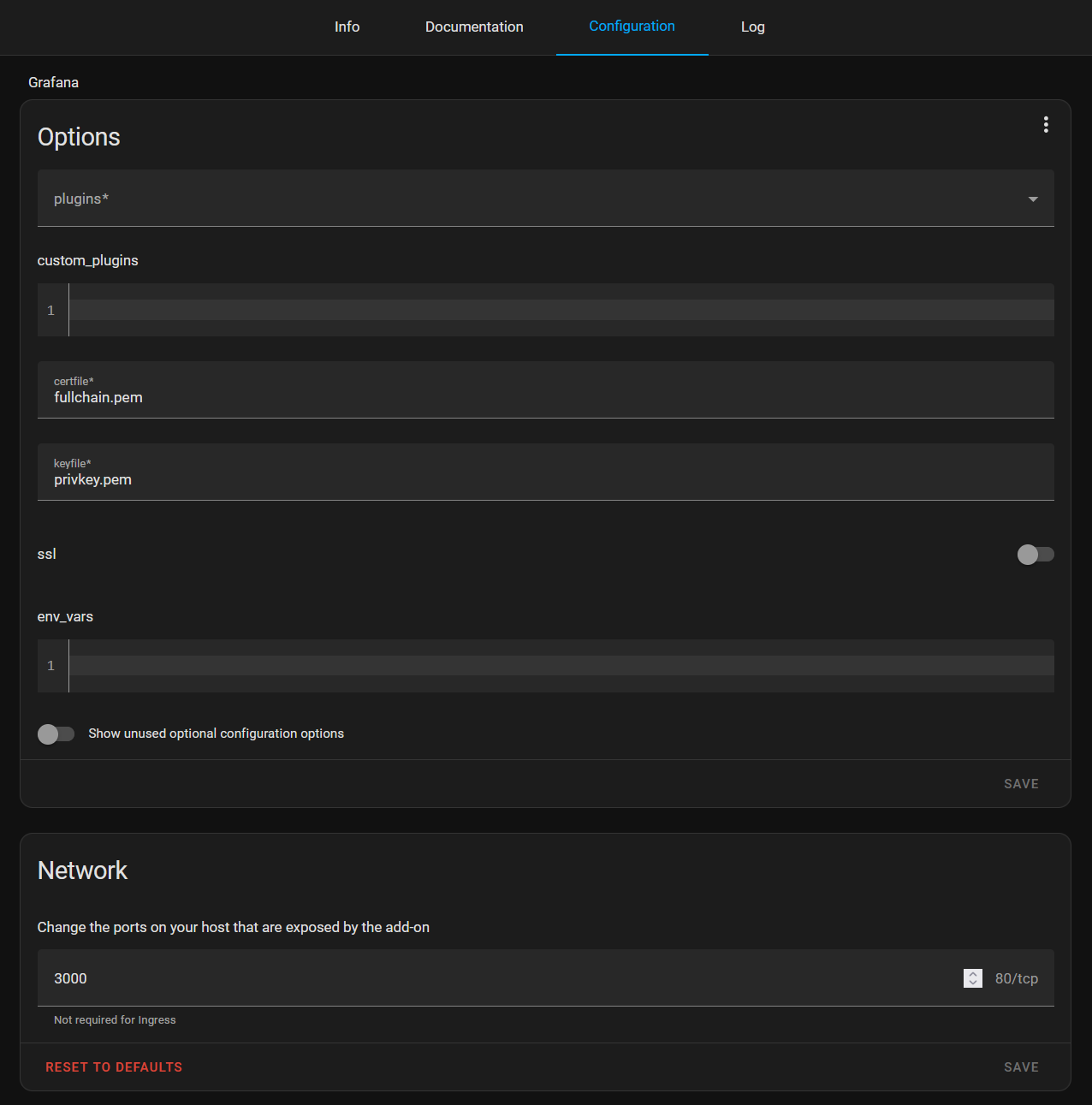Screen dimensions: 1092x1105
Task: Select the Configuration tab
Action: [632, 27]
